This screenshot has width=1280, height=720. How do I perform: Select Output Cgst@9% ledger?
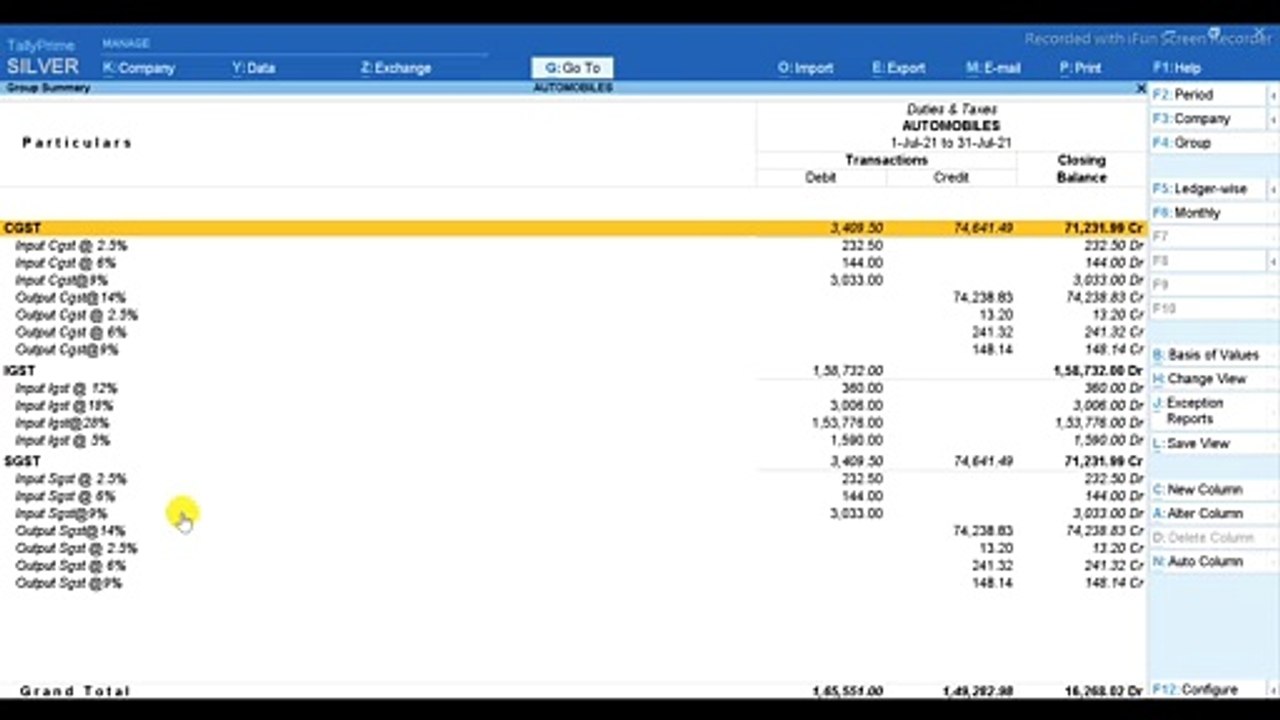coord(67,350)
